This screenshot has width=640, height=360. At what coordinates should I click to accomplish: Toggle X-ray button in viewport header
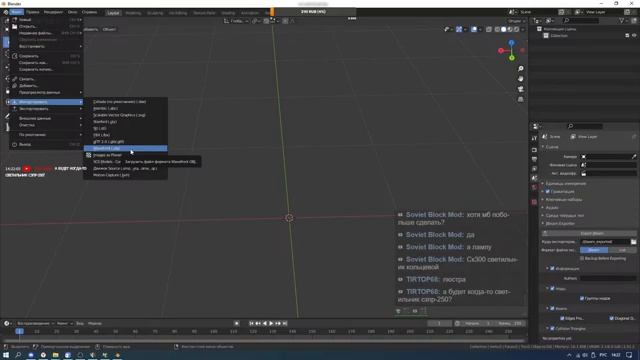(489, 29)
